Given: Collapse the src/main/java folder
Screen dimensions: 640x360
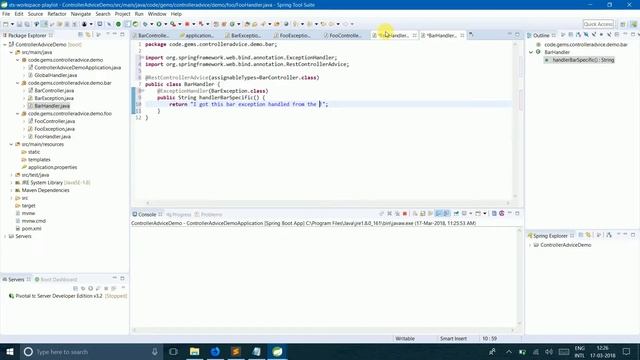Looking at the screenshot, I should (11, 52).
